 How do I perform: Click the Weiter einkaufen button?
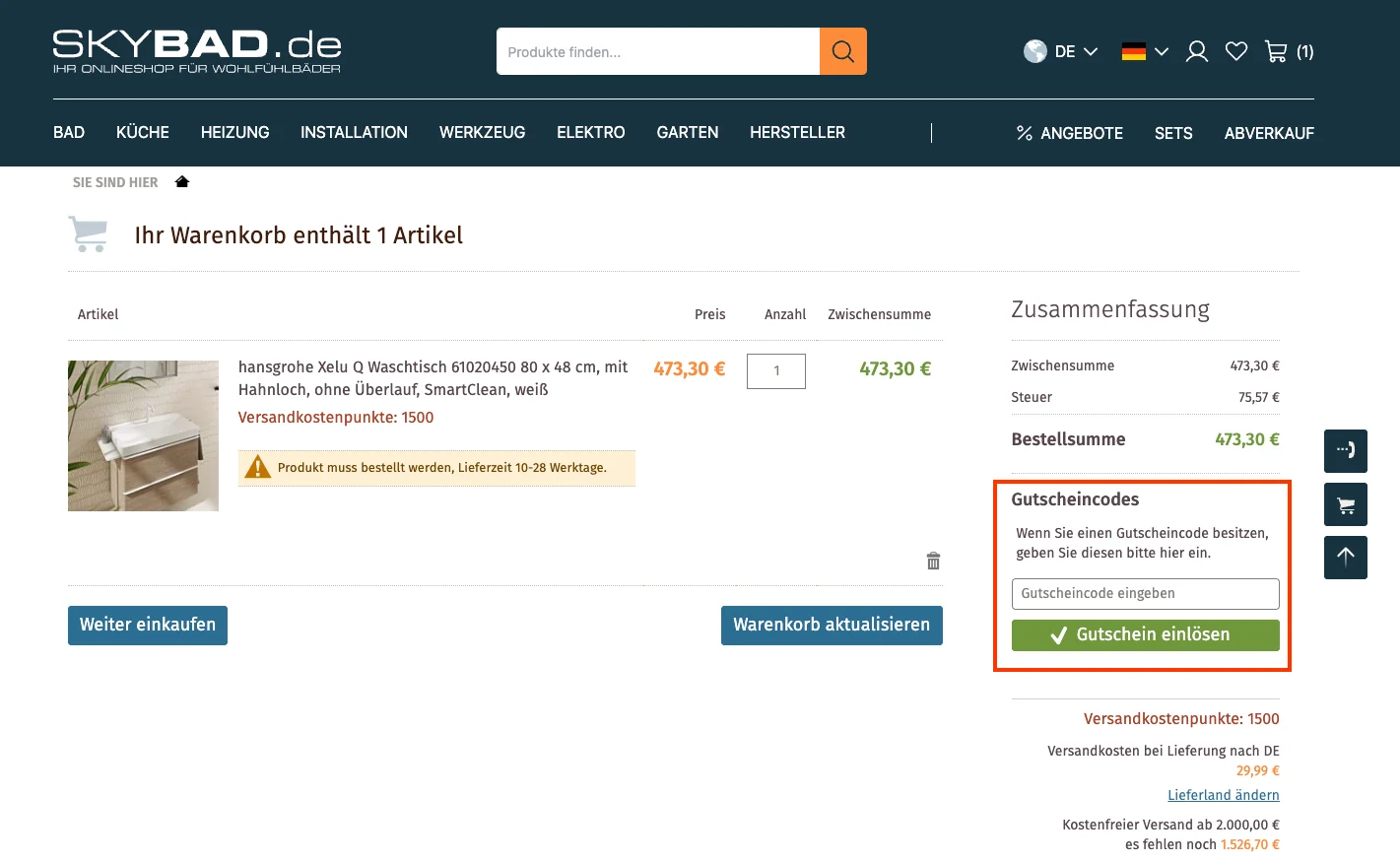point(148,626)
